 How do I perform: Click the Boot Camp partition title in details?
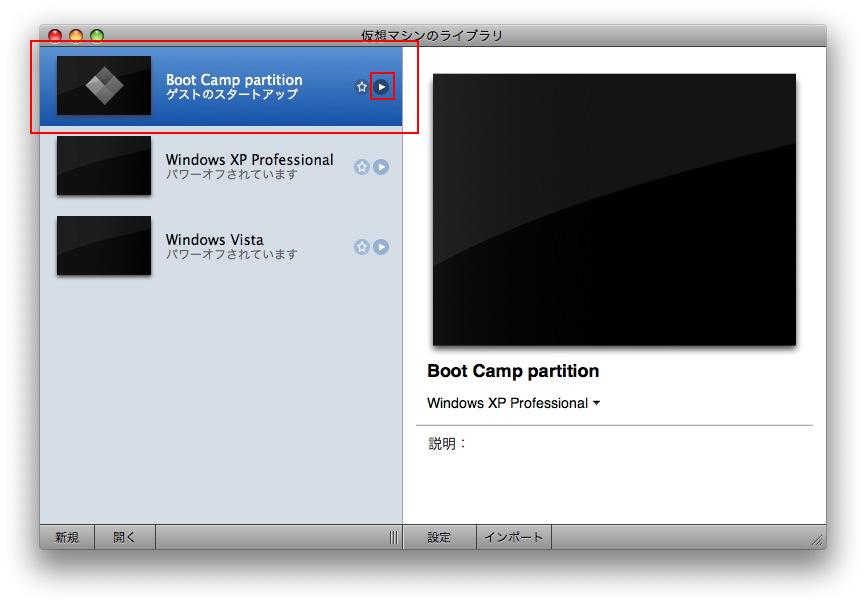tap(513, 371)
